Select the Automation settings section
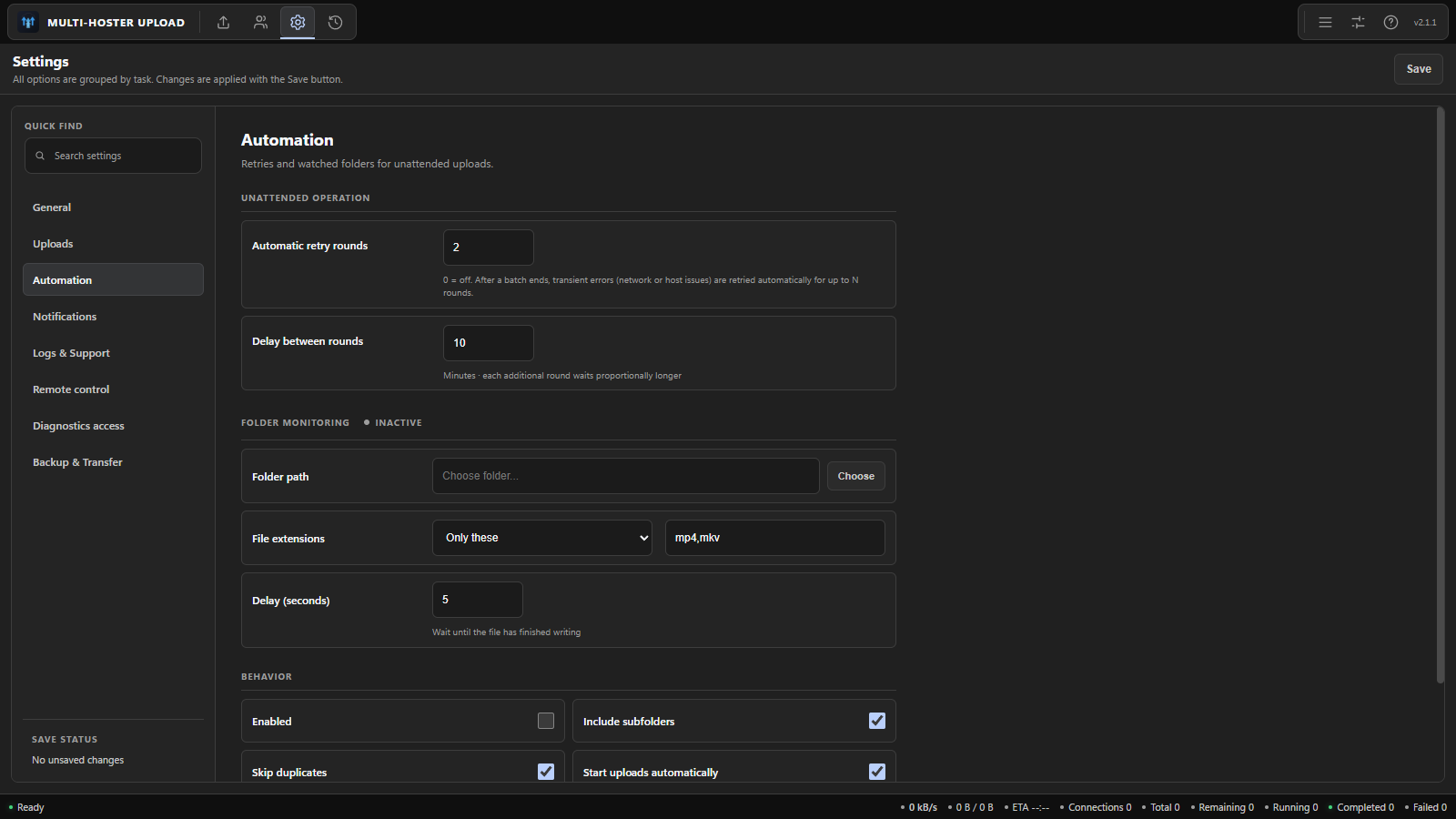 113,280
